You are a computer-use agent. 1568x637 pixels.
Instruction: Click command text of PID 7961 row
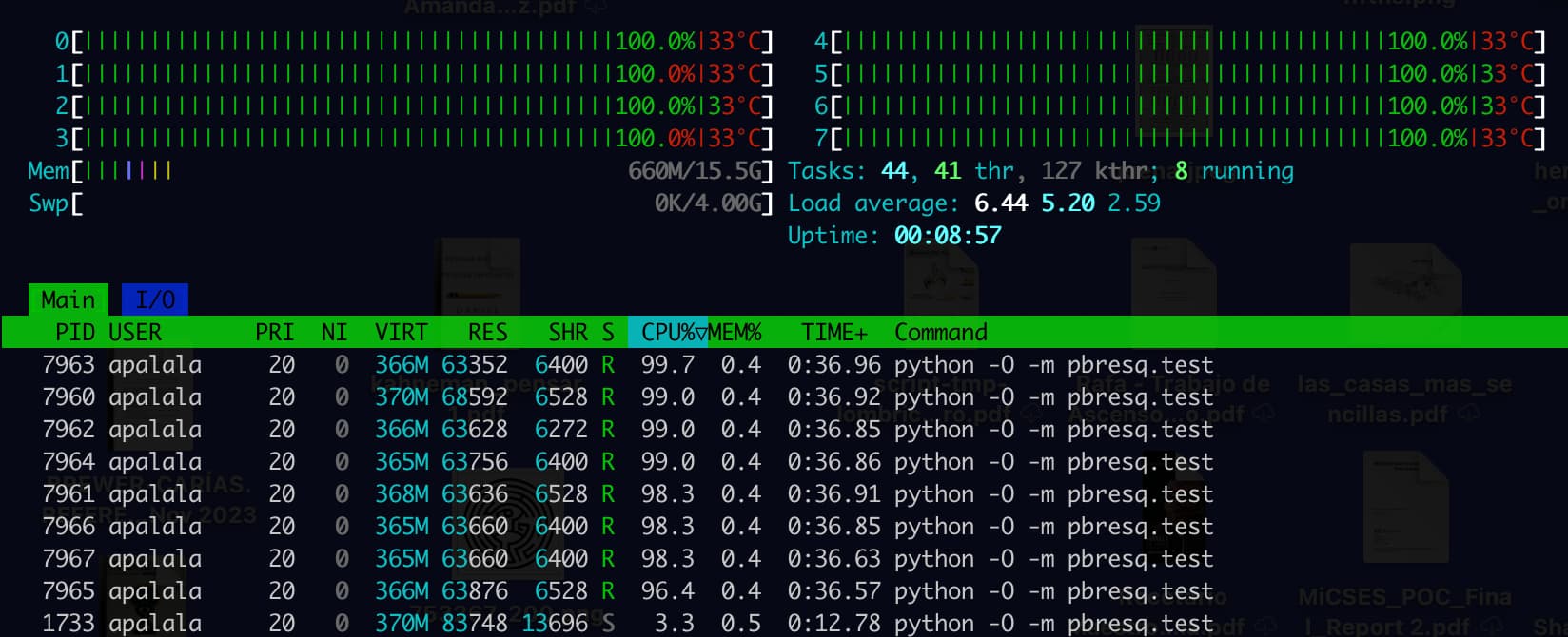1054,493
